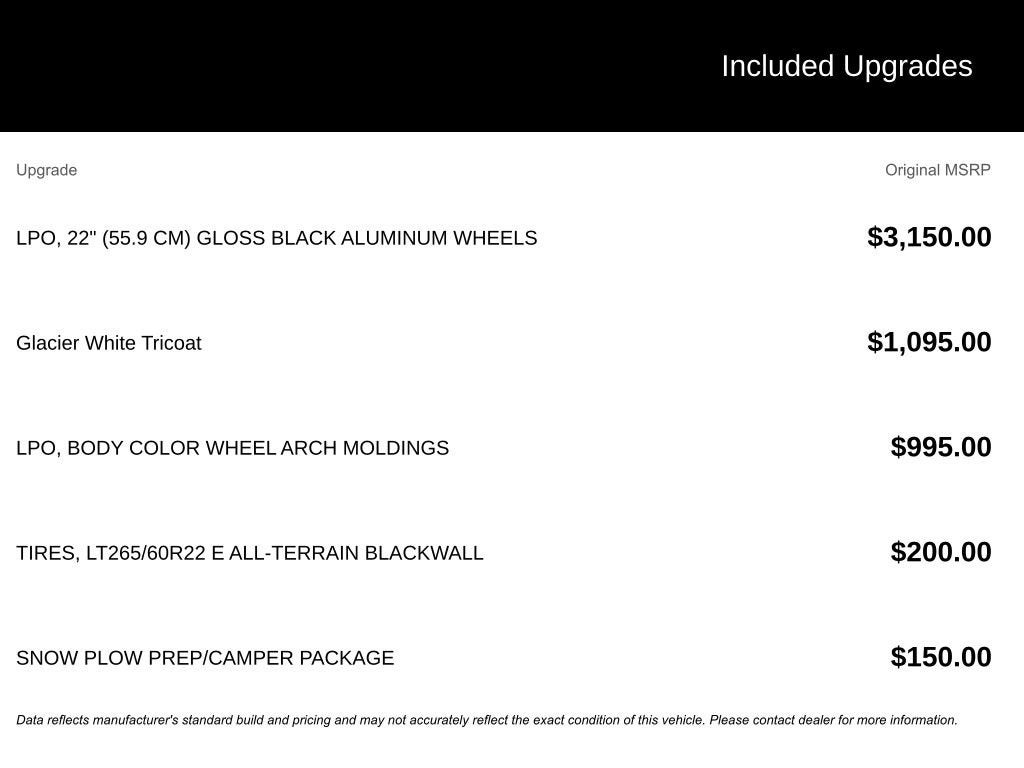Viewport: 1024px width, 768px height.
Task: Click the $150.00 price value
Action: 941,658
